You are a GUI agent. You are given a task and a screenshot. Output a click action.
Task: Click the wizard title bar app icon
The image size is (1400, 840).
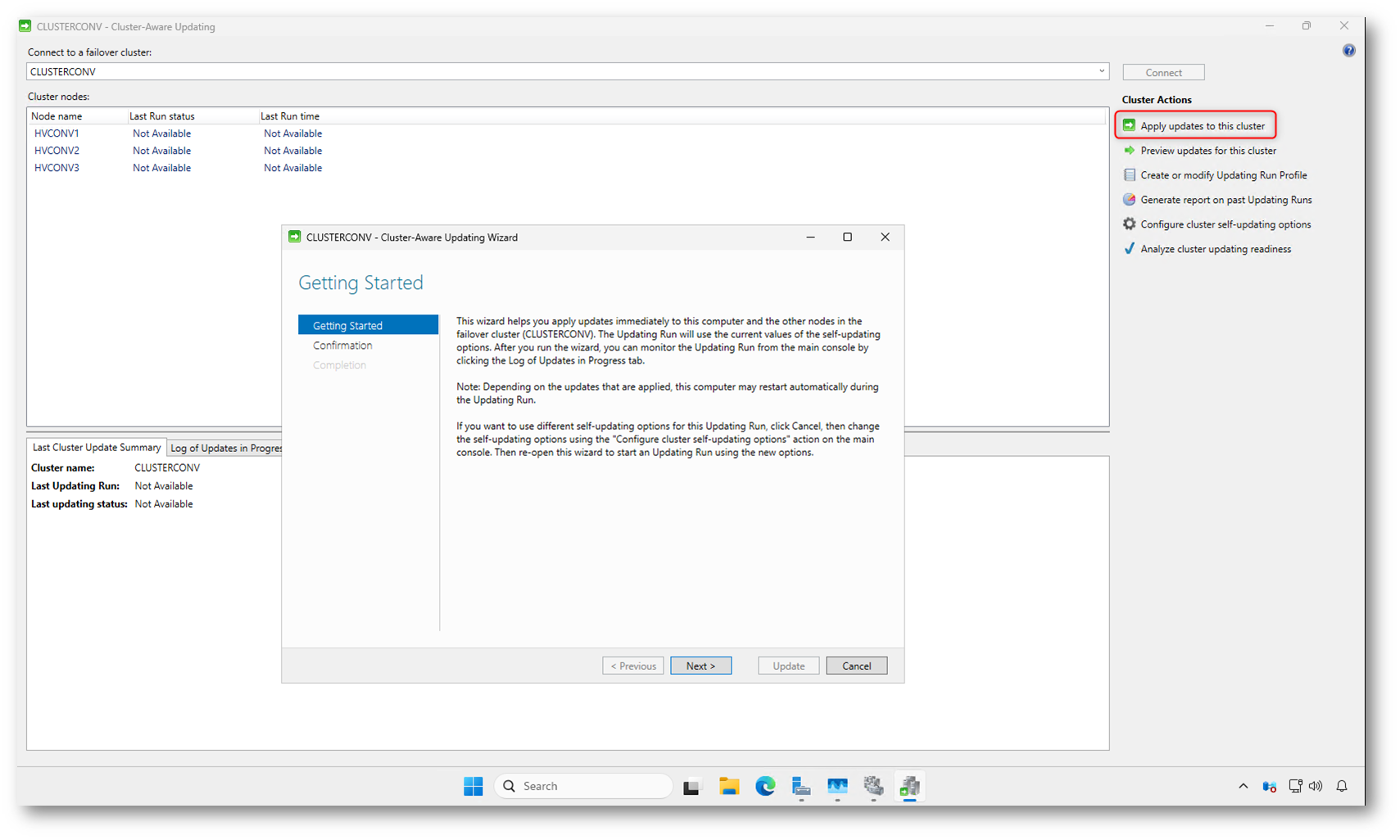click(295, 237)
